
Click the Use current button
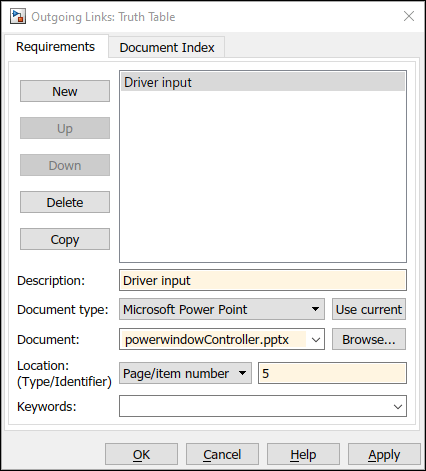pyautogui.click(x=369, y=309)
